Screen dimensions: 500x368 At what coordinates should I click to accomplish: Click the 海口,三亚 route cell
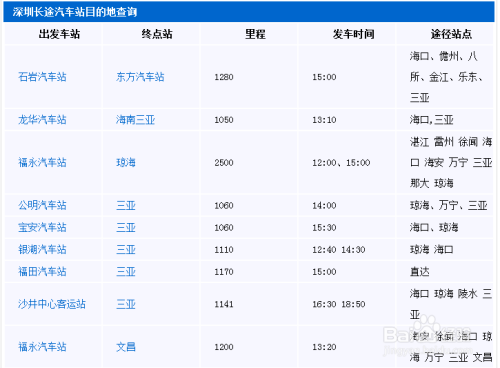pyautogui.click(x=432, y=120)
